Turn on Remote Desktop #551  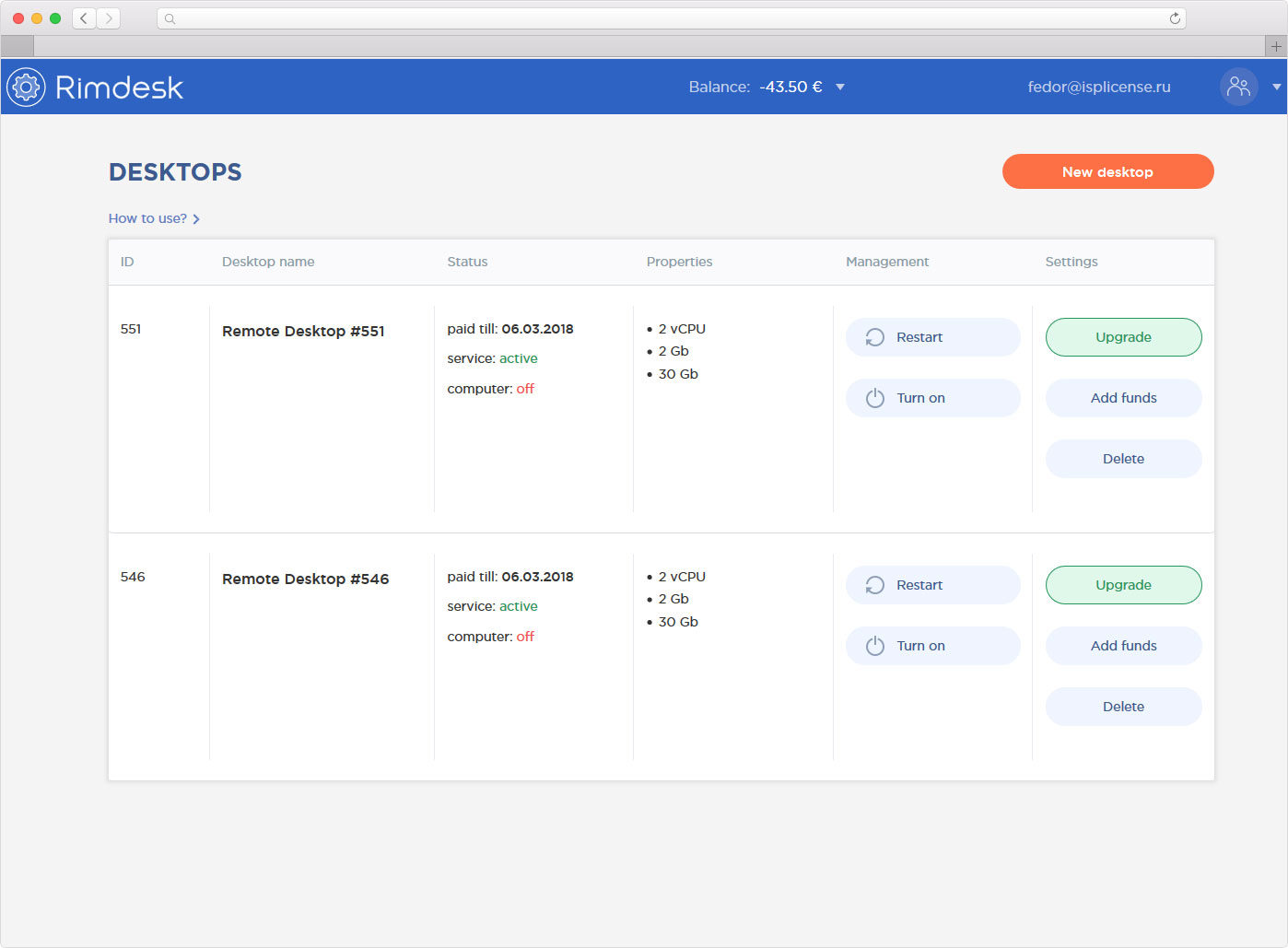pyautogui.click(x=932, y=398)
